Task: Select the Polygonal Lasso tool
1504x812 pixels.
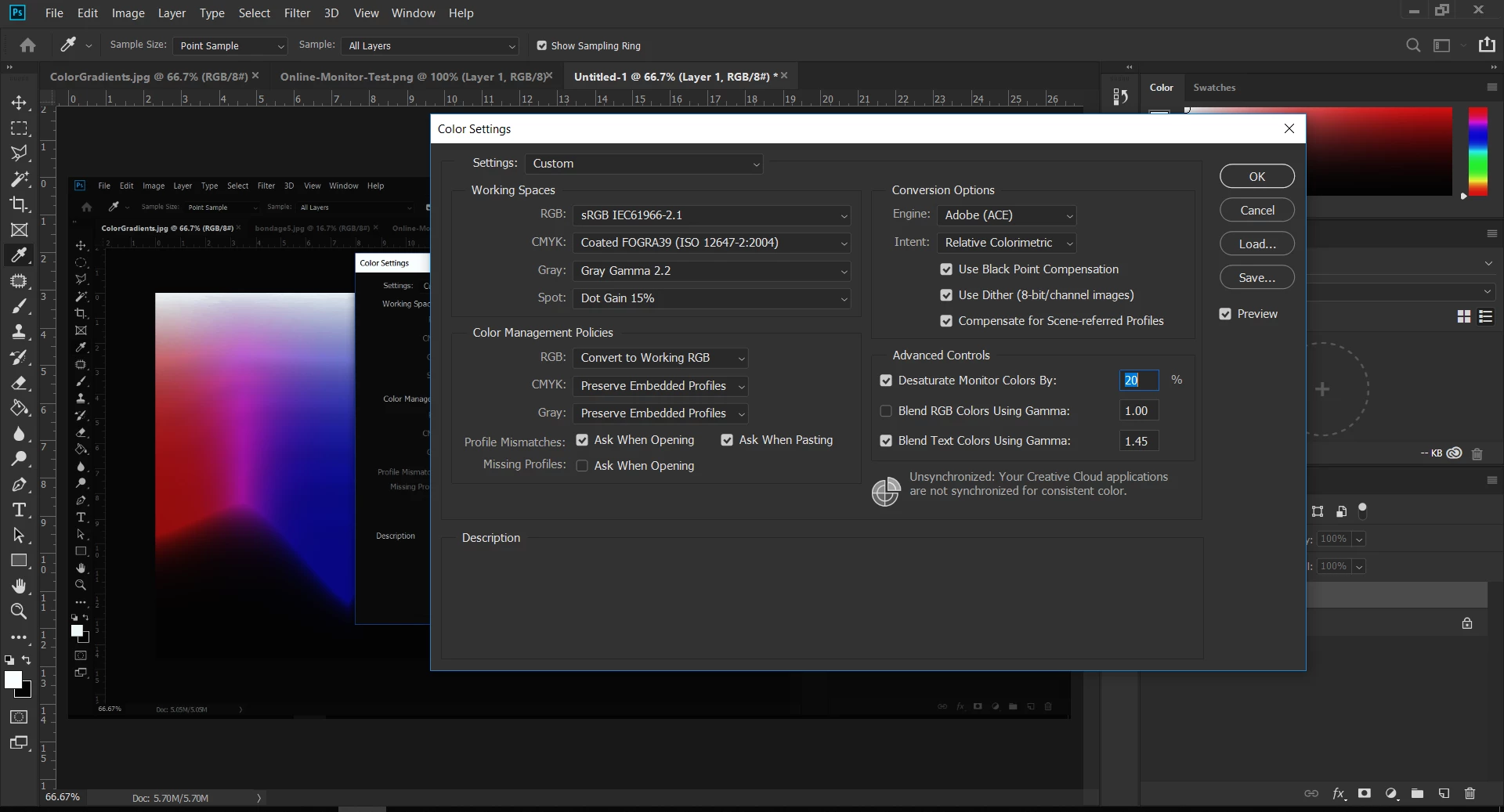Action: click(x=19, y=153)
